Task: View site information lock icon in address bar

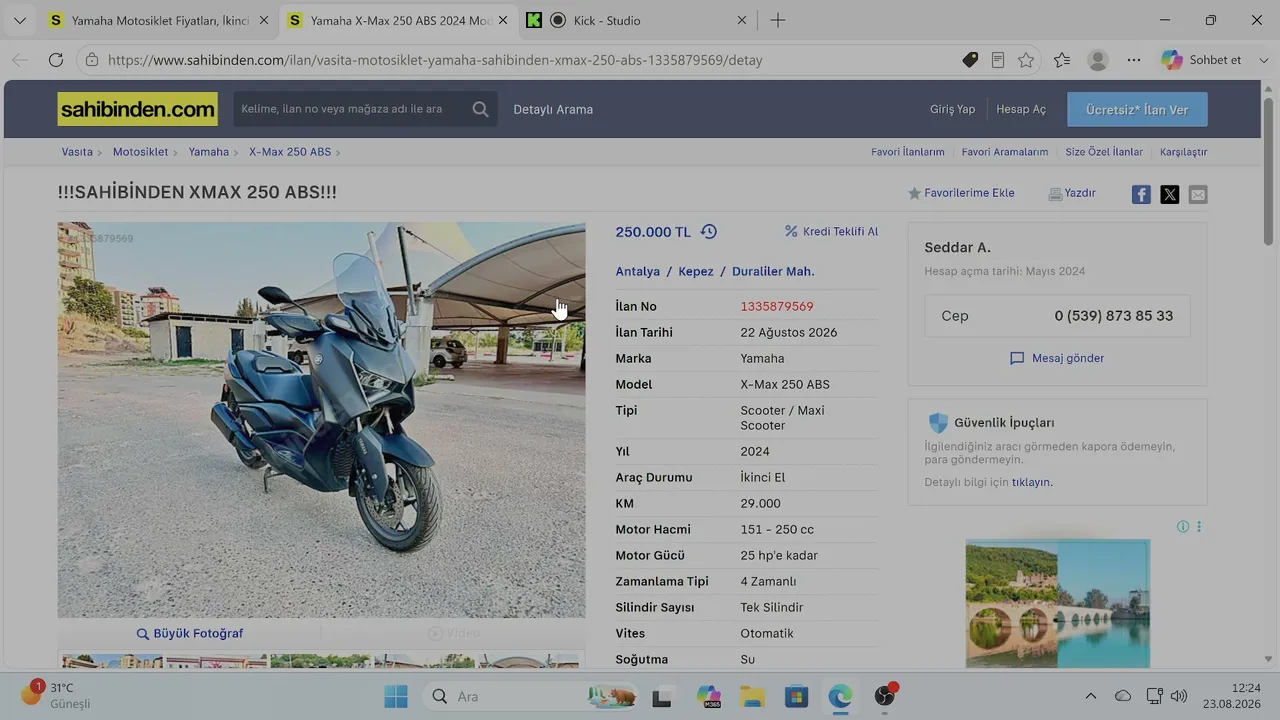Action: (92, 60)
